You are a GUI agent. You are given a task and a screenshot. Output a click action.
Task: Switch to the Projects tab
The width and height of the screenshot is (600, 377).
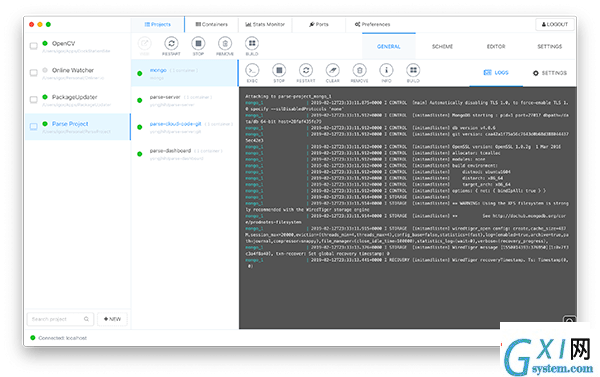point(158,24)
